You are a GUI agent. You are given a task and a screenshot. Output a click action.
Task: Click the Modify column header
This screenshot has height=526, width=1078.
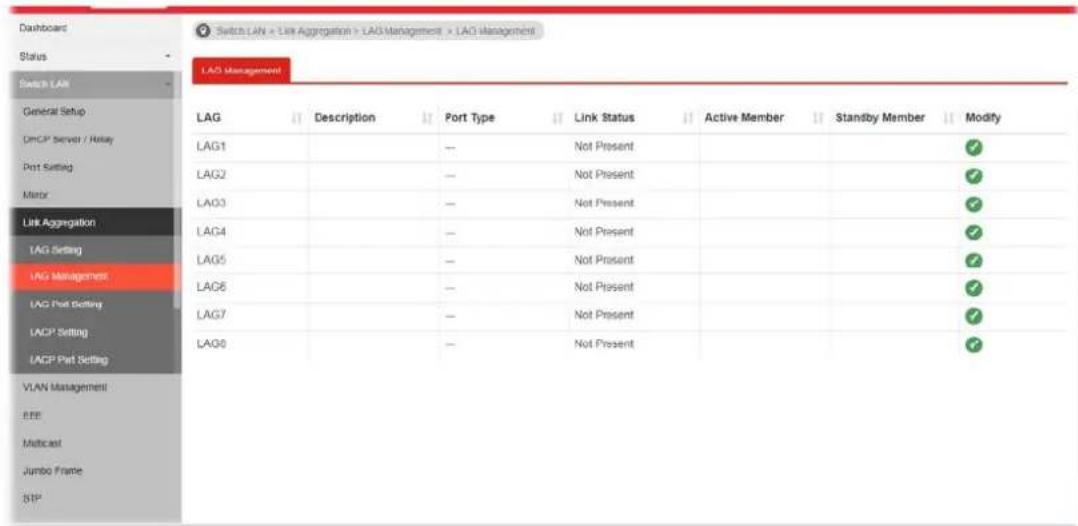[982, 118]
